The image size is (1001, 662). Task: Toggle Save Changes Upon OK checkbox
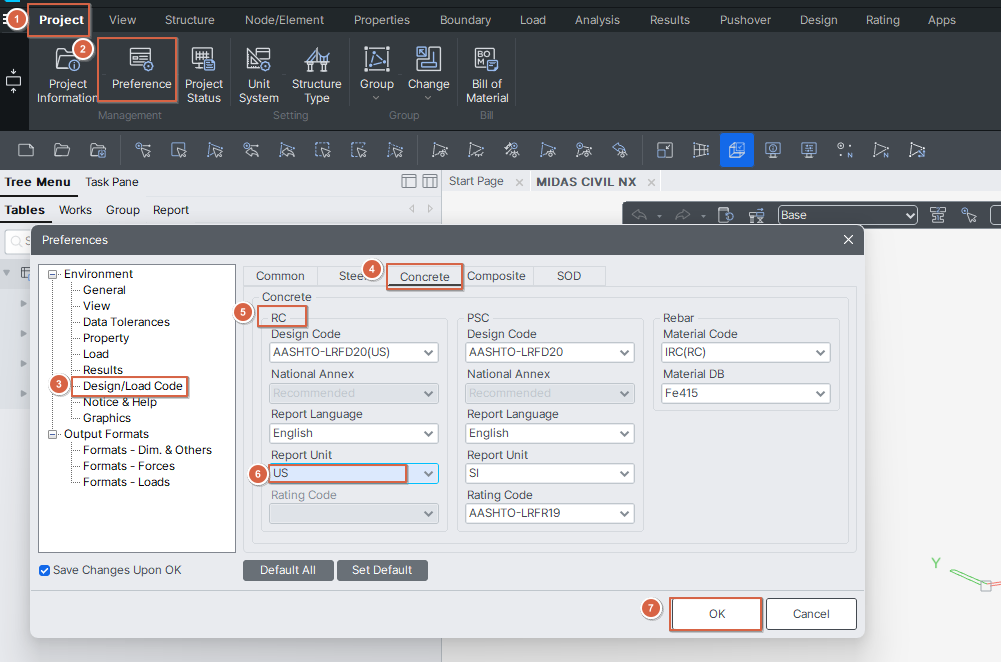coord(45,570)
